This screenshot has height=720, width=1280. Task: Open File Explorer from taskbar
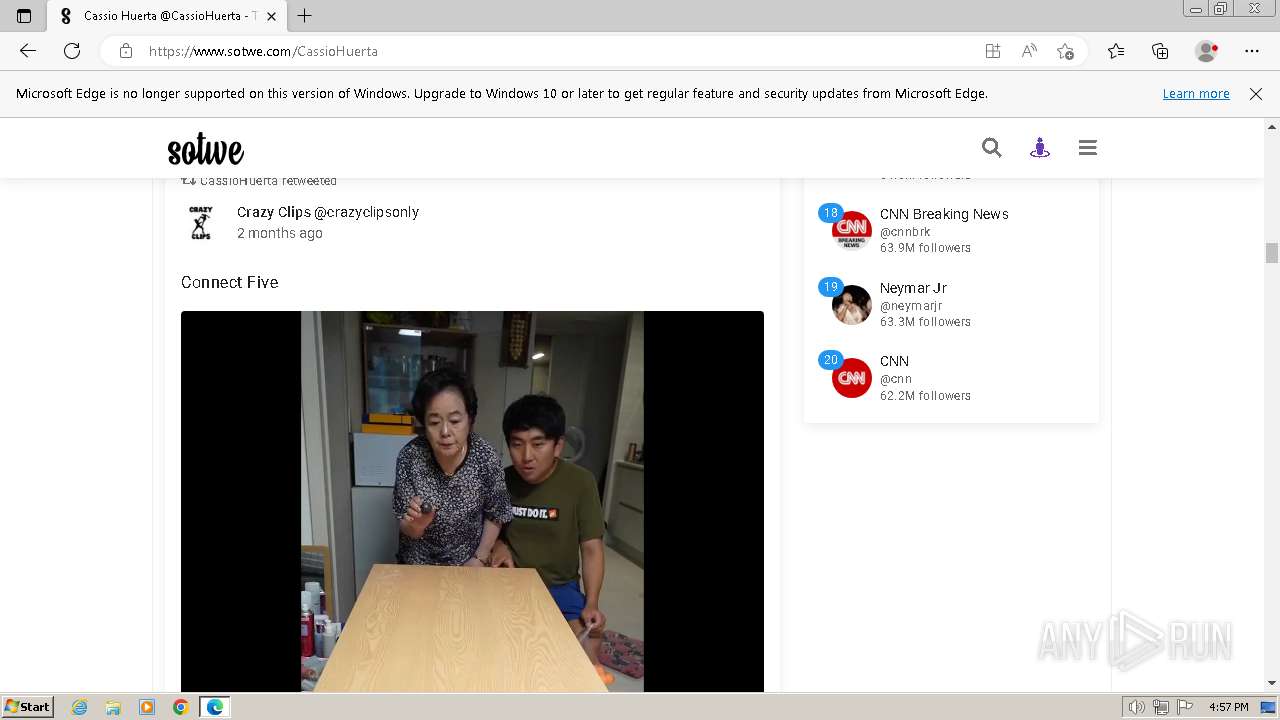(113, 707)
